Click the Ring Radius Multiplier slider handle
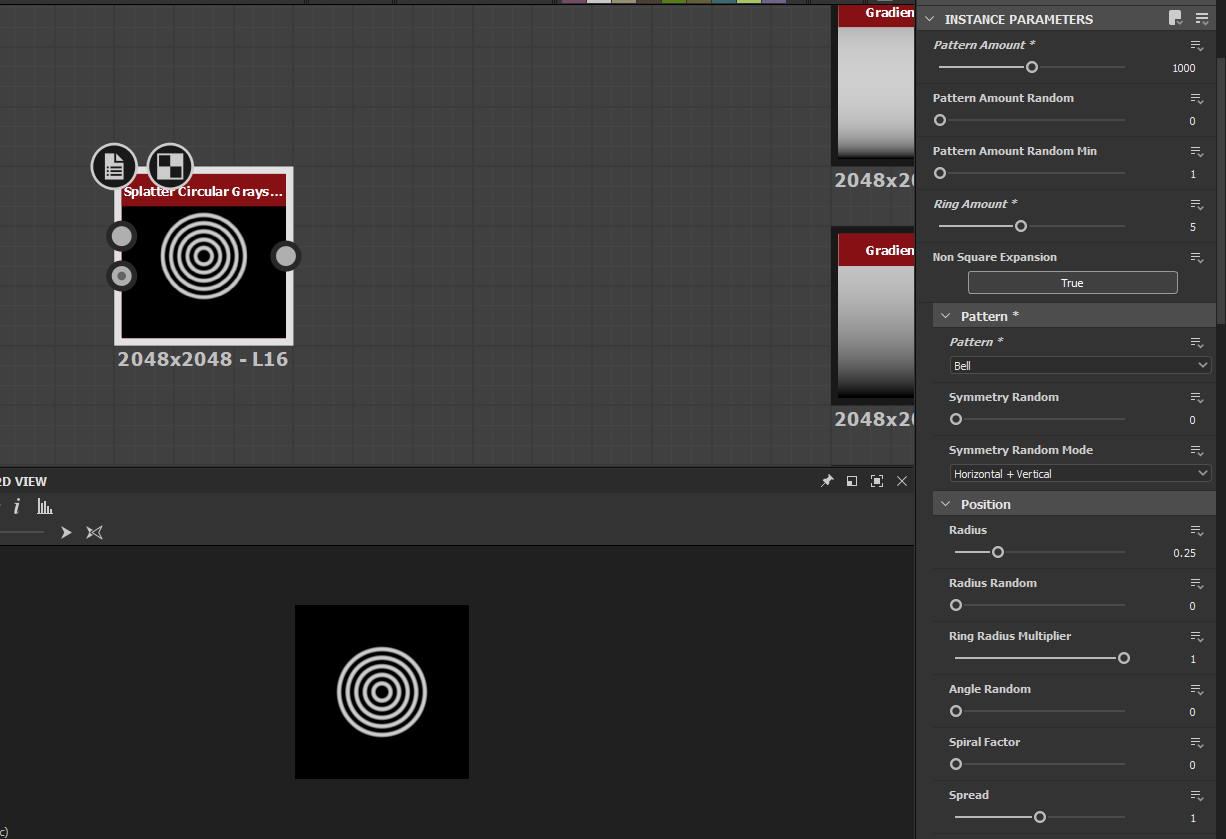 [x=1124, y=658]
